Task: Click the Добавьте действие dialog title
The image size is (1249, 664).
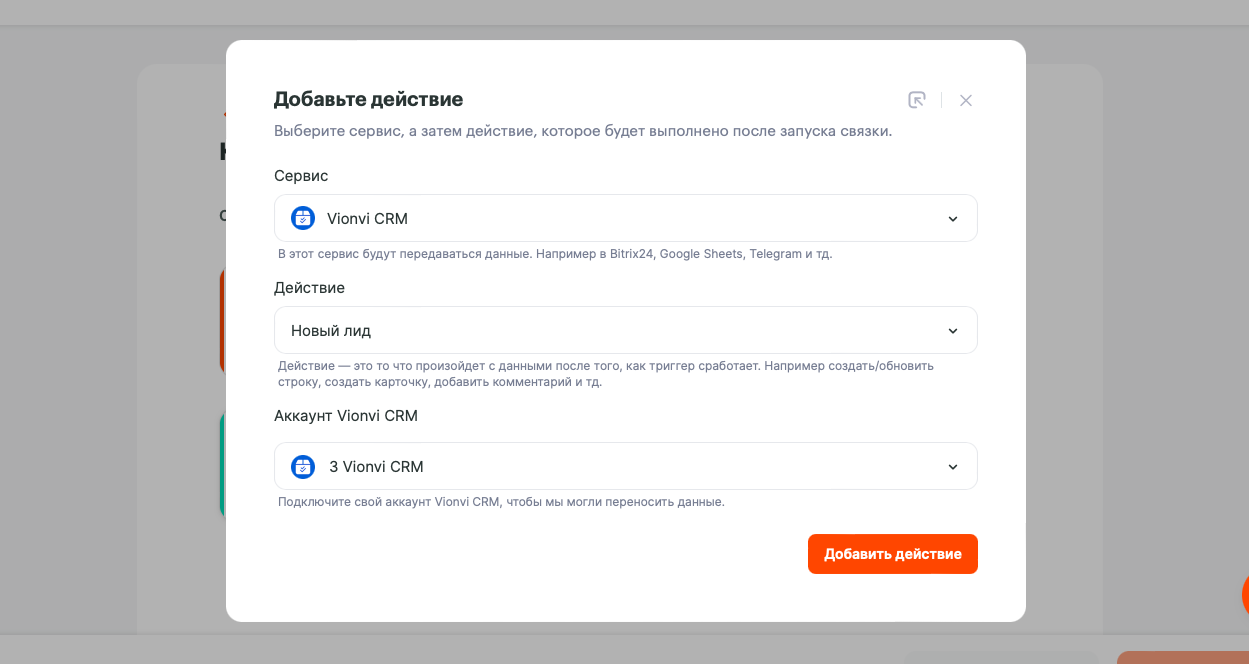Action: [368, 99]
